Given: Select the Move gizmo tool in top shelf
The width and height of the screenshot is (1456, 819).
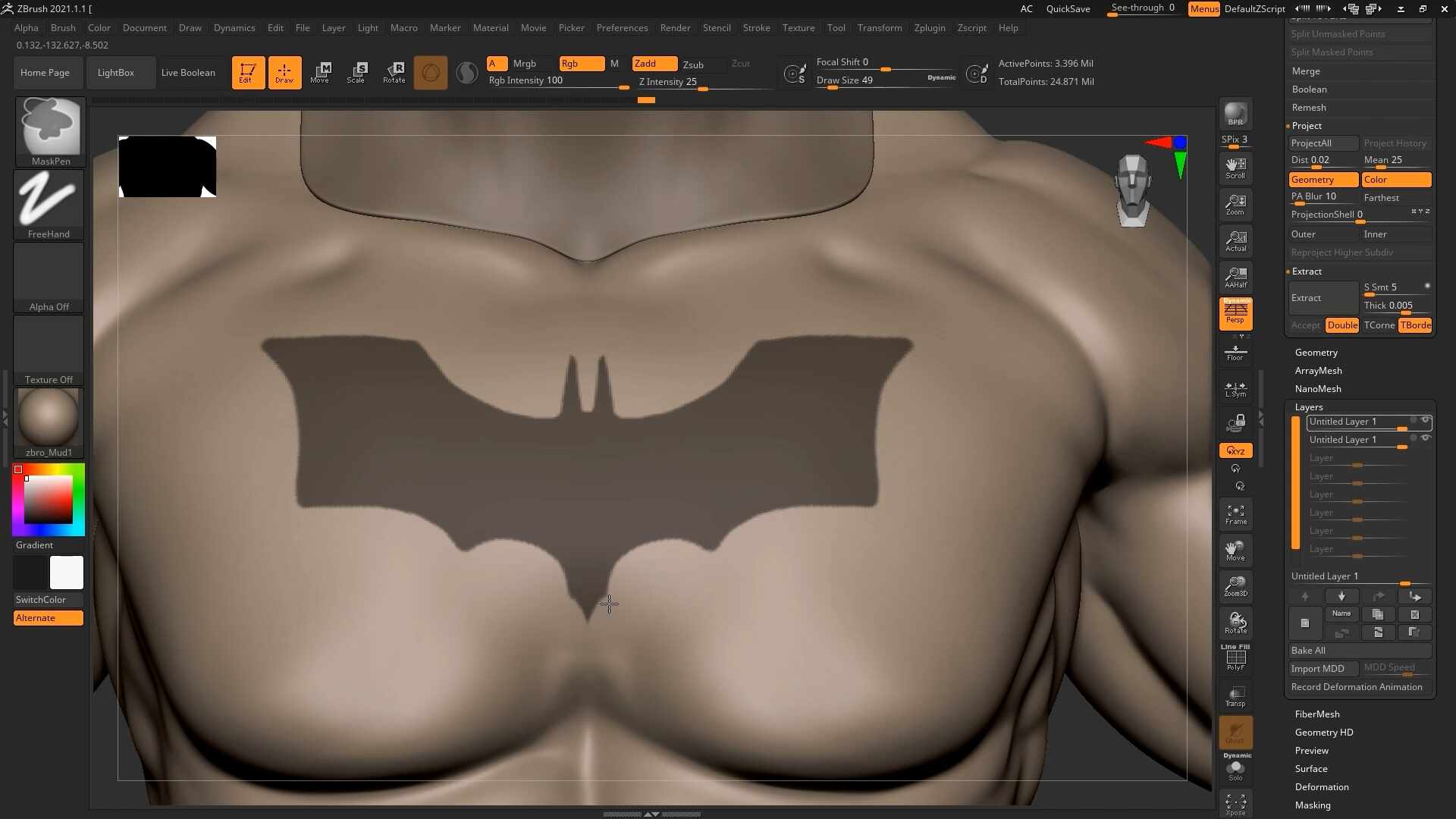Looking at the screenshot, I should coord(320,72).
